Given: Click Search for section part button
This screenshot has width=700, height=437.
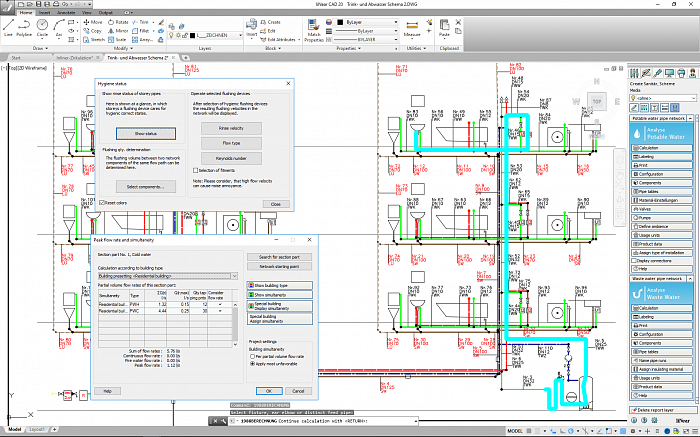Looking at the screenshot, I should (x=279, y=257).
